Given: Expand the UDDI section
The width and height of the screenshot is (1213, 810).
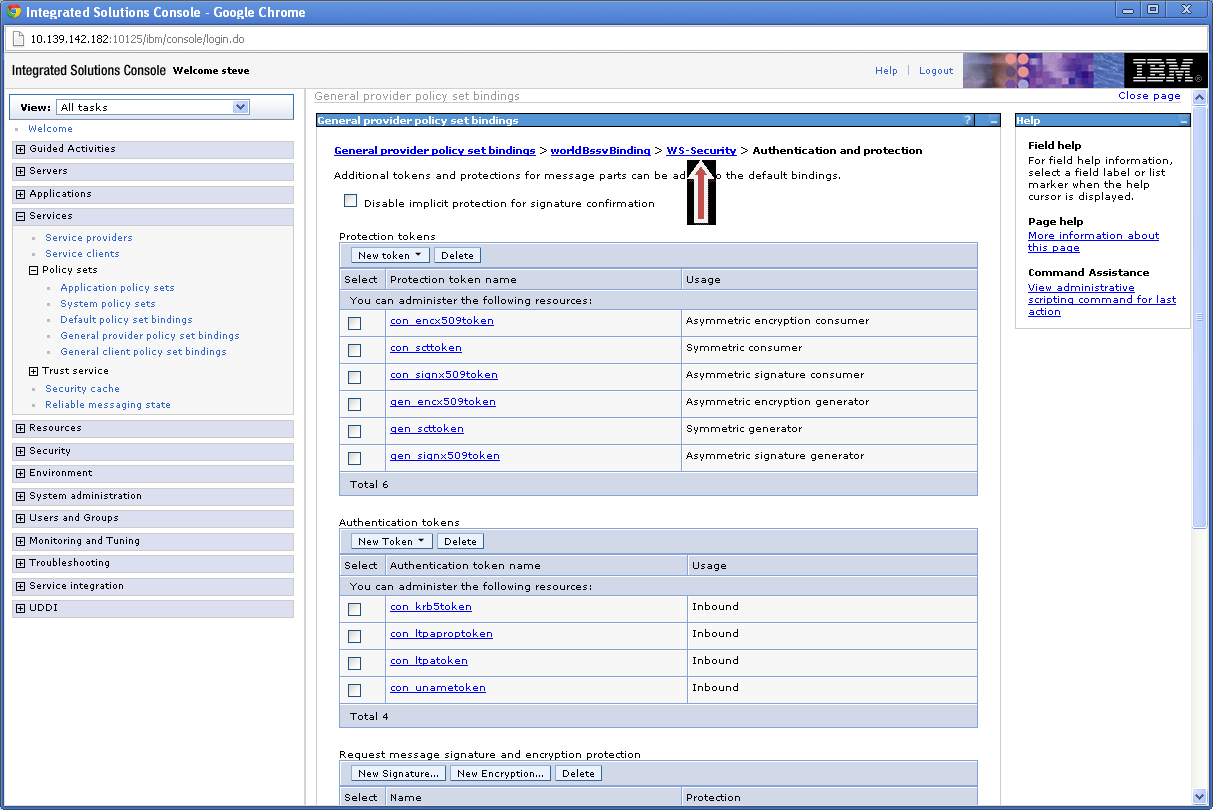Looking at the screenshot, I should coord(21,608).
